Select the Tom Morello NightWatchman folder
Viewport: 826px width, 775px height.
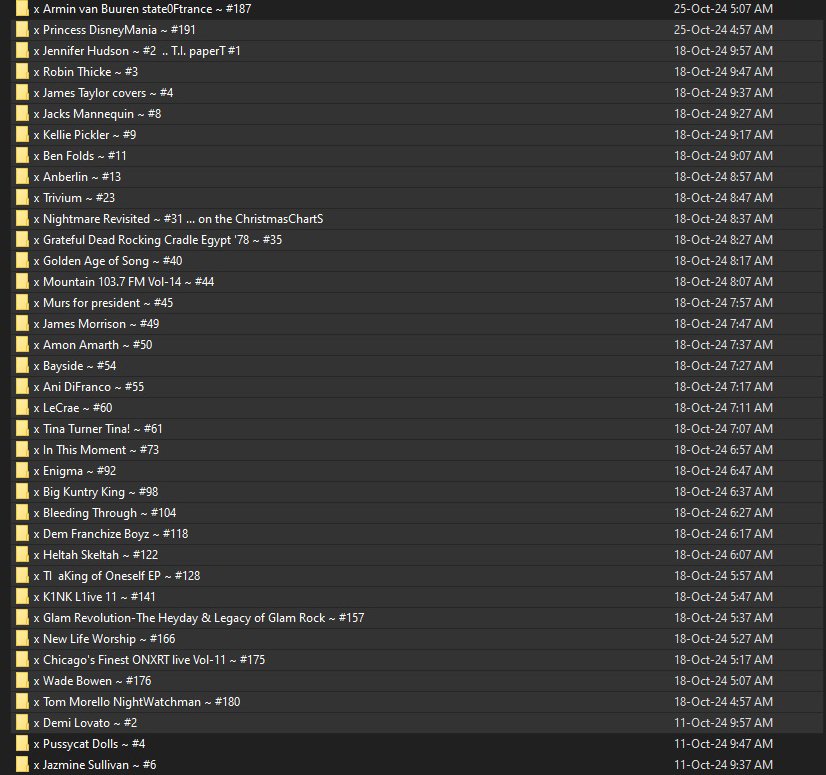(136, 702)
